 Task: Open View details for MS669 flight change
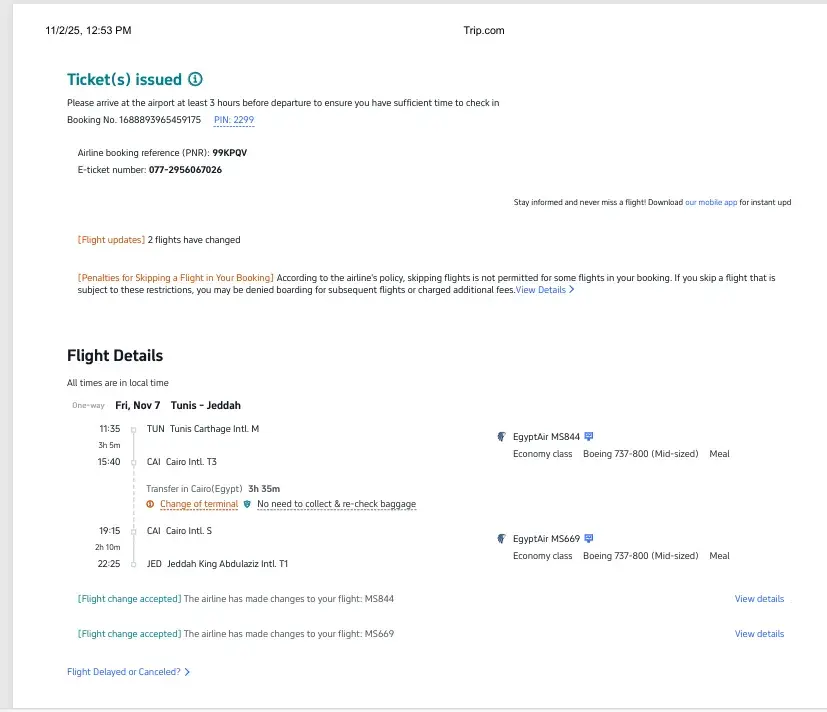click(x=759, y=634)
